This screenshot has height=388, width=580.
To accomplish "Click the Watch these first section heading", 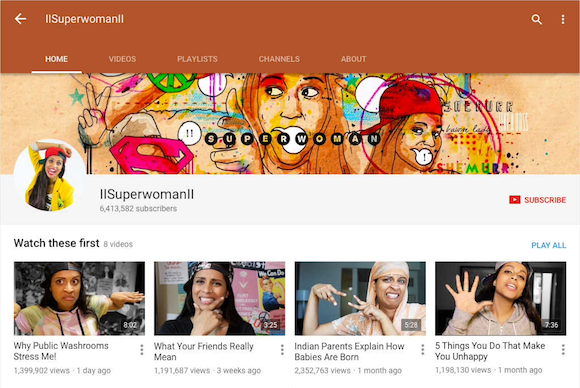I will pyautogui.click(x=57, y=243).
